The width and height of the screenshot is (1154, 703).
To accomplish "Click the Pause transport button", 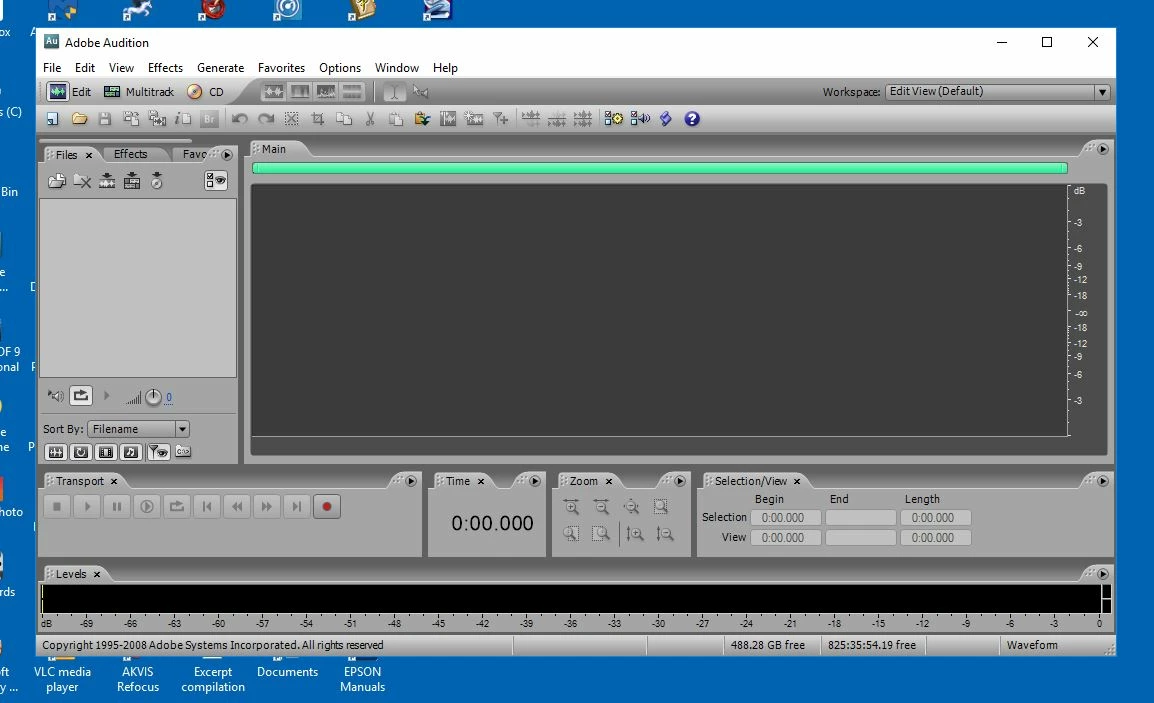I will tap(116, 506).
